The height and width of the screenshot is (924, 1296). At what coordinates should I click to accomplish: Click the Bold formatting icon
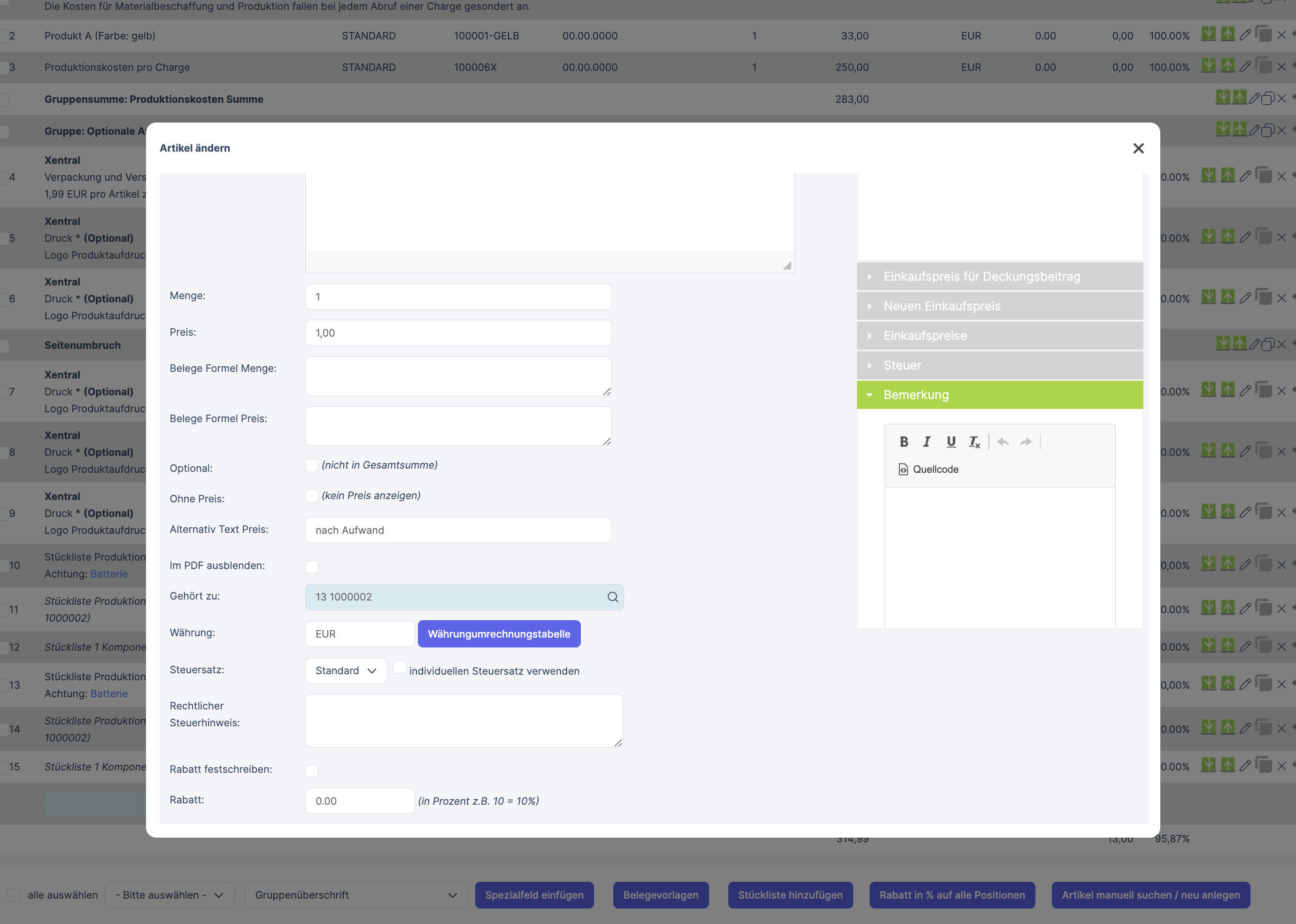tap(903, 441)
